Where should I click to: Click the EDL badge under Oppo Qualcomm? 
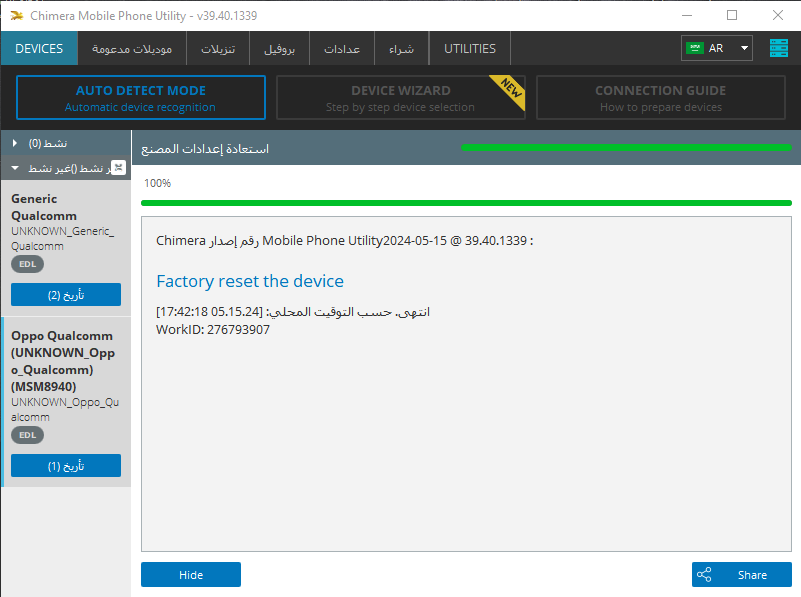(28, 435)
